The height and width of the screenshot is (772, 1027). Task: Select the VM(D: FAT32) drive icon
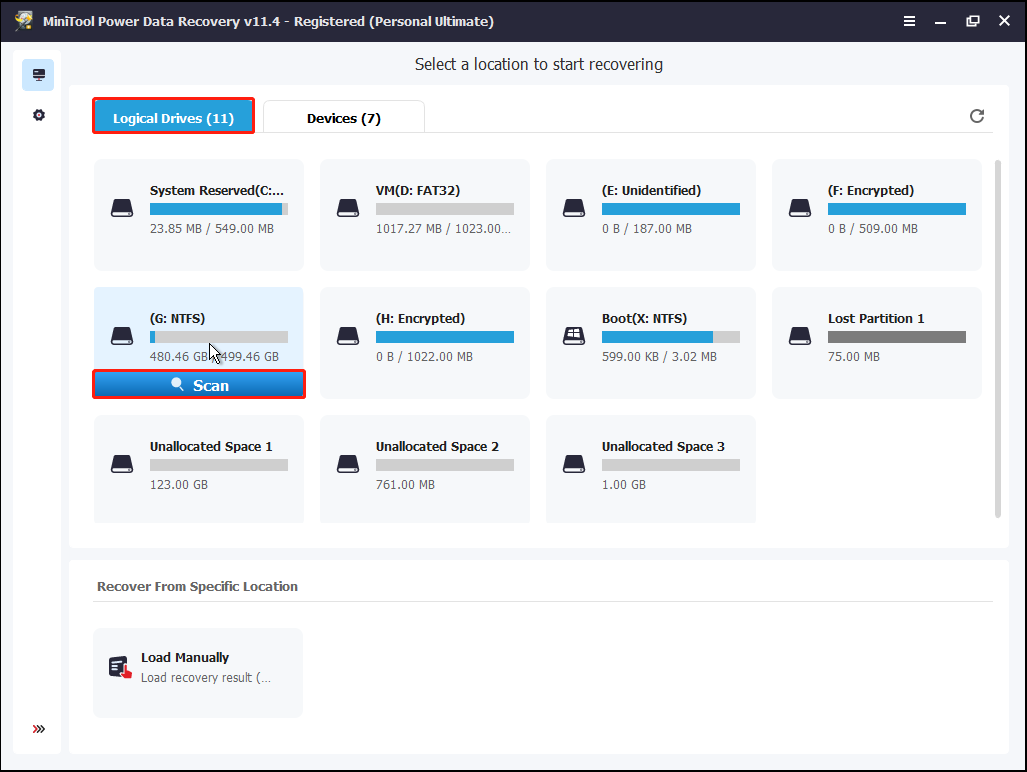[x=348, y=208]
